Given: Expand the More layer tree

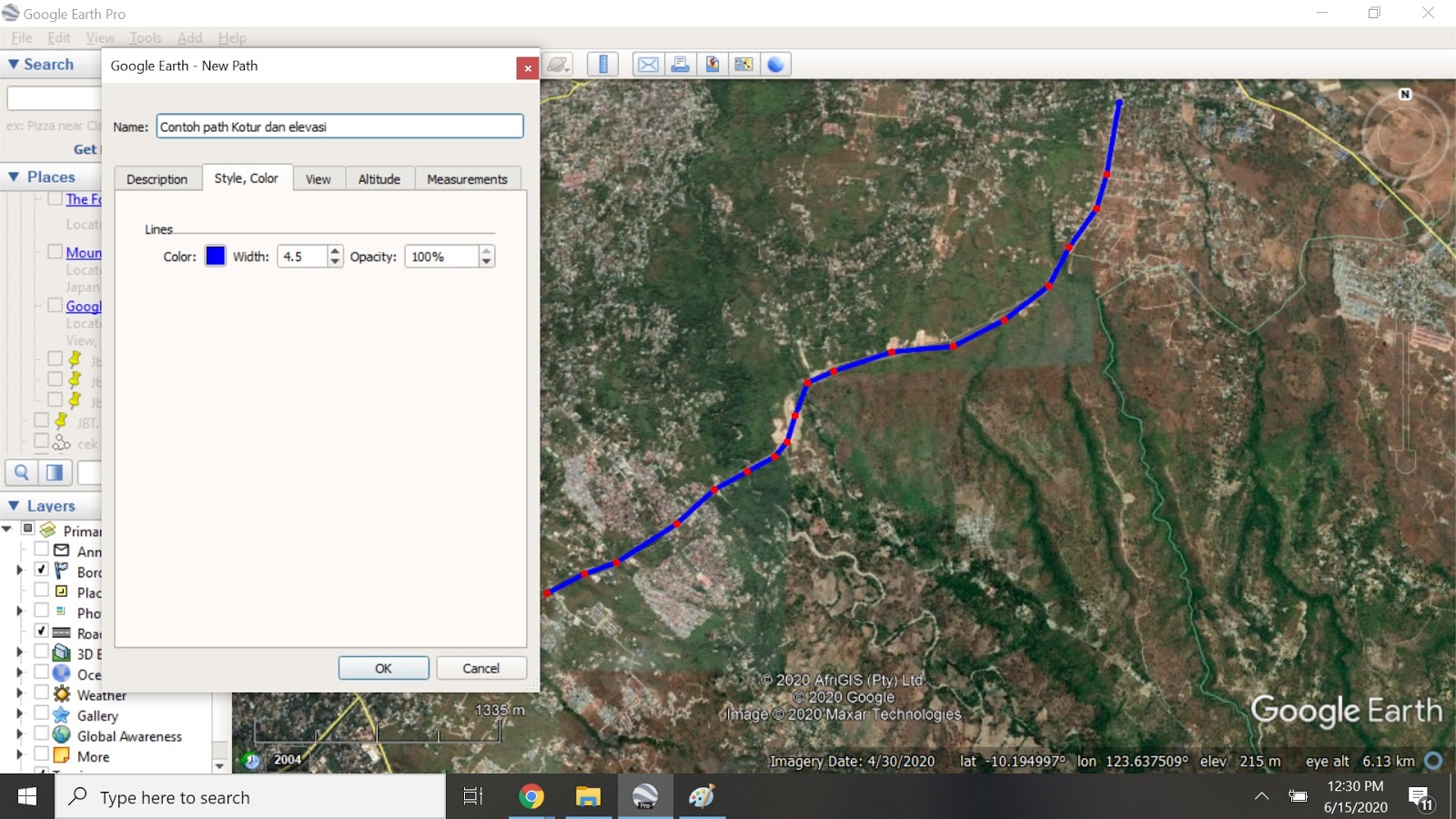Looking at the screenshot, I should click(19, 754).
